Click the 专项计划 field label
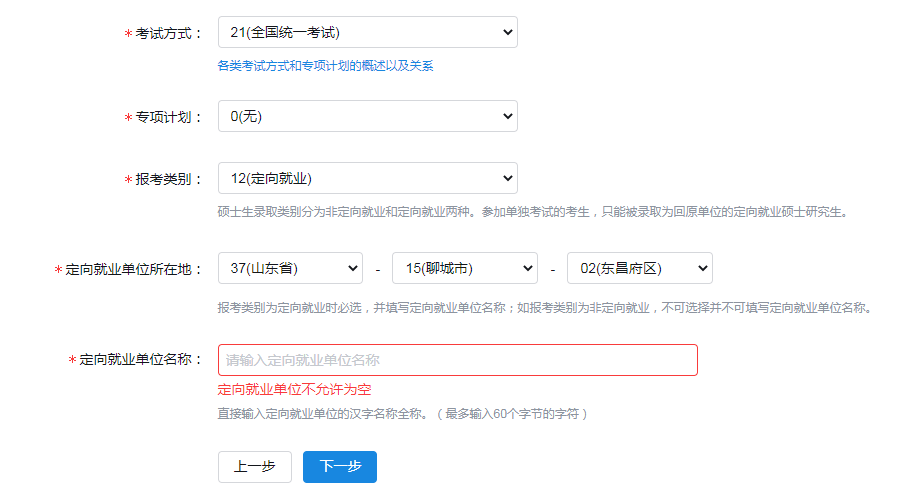The height and width of the screenshot is (487, 909). click(163, 118)
